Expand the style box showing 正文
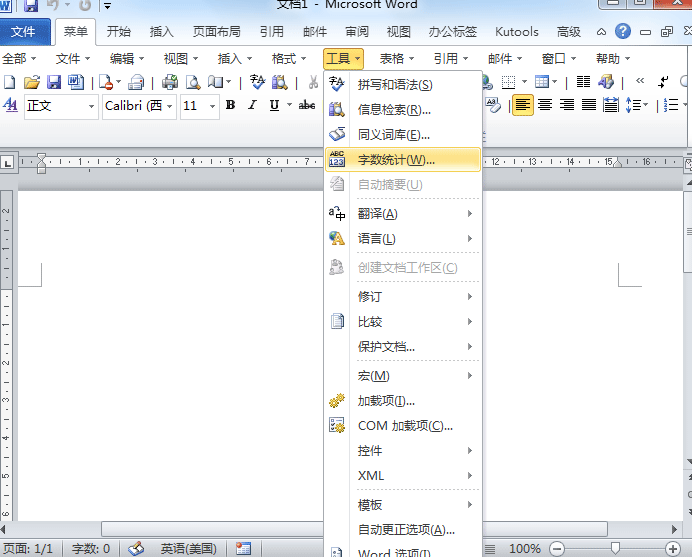Viewport: 692px width, 557px height. click(91, 106)
